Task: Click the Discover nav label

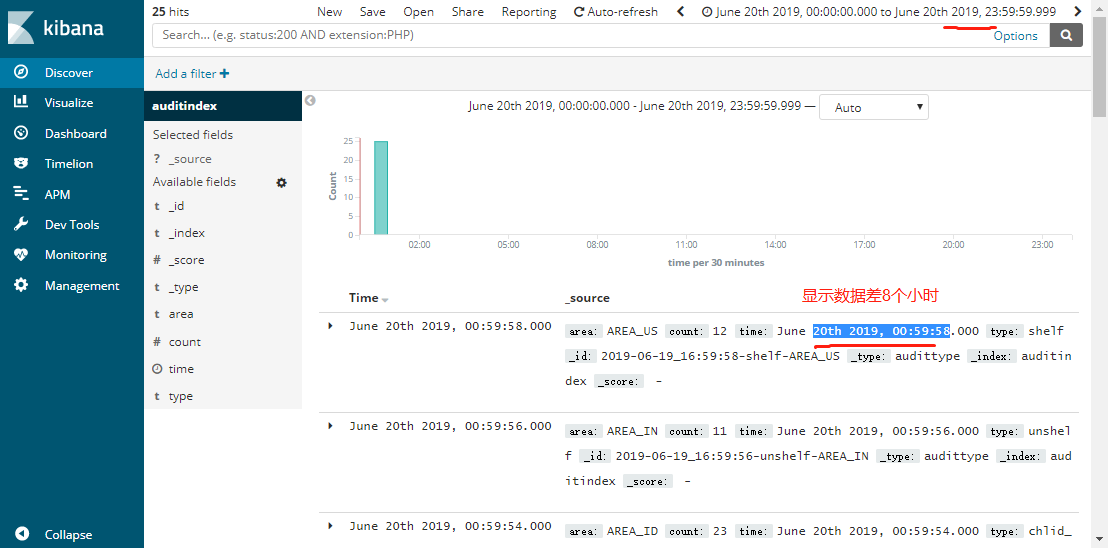Action: tap(69, 73)
